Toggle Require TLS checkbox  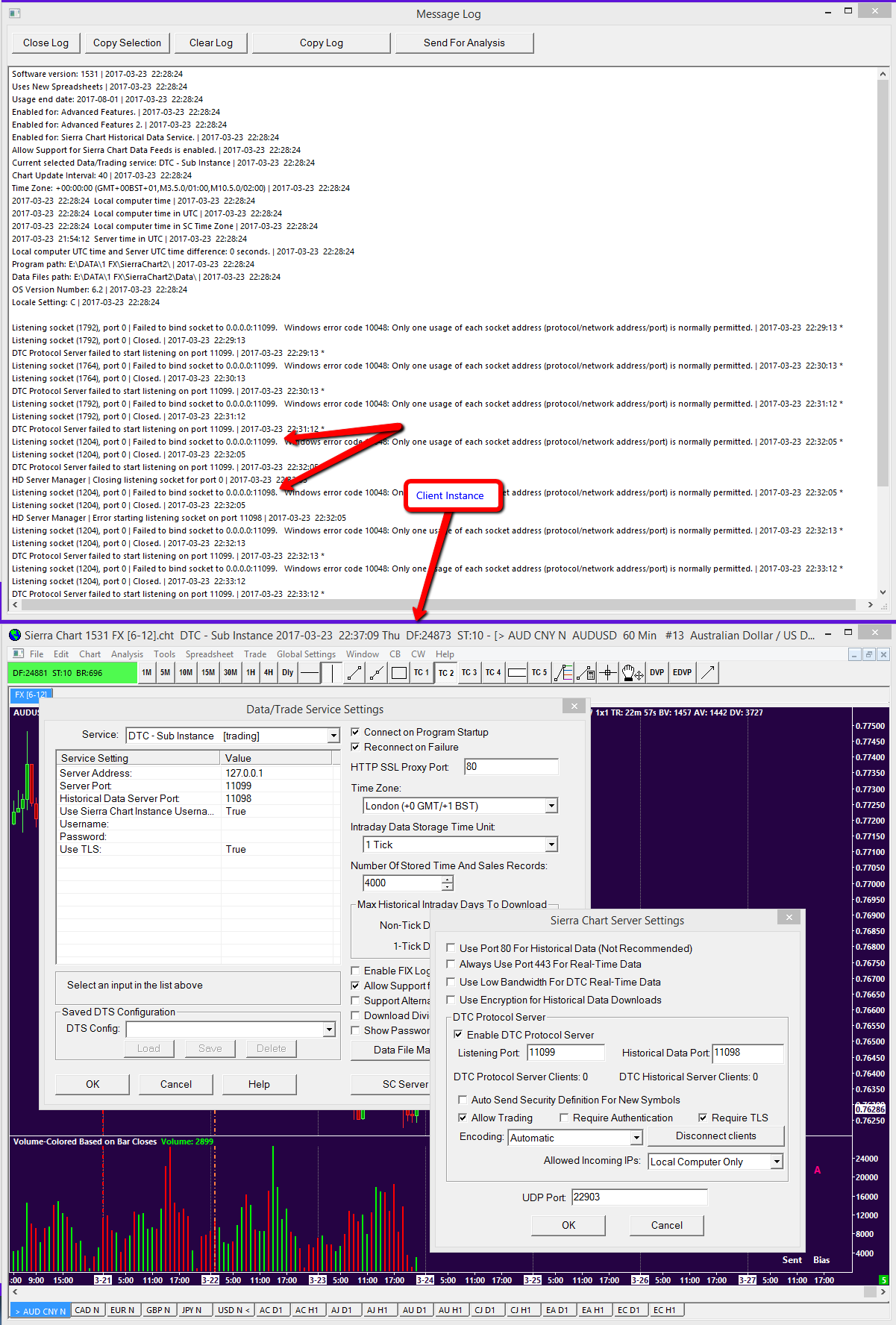(703, 1118)
